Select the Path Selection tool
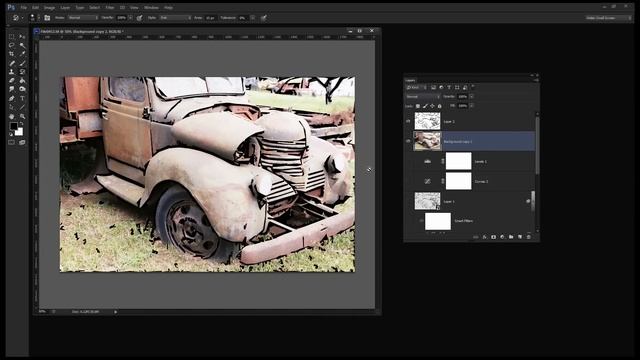Image resolution: width=640 pixels, height=360 pixels. (12, 107)
